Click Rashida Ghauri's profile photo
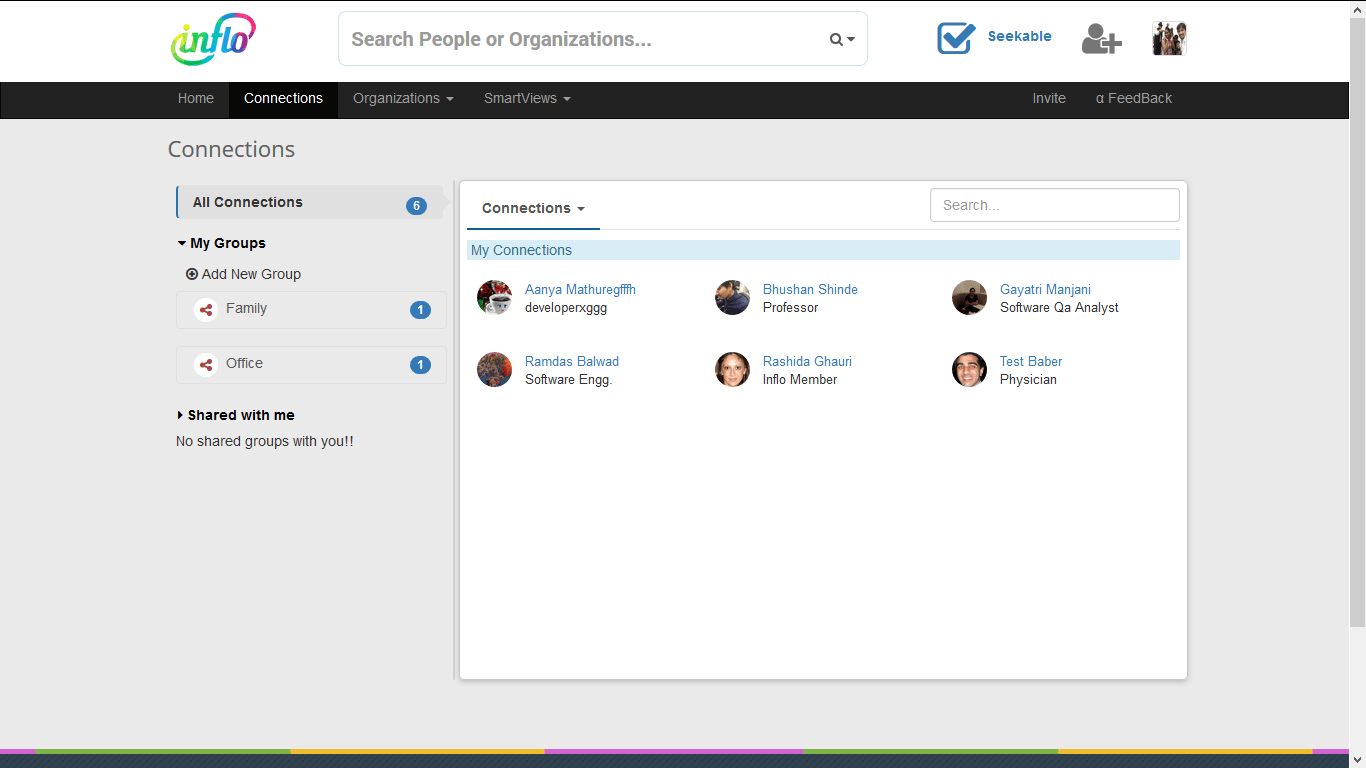Screen dimensions: 1366x768 tap(732, 369)
